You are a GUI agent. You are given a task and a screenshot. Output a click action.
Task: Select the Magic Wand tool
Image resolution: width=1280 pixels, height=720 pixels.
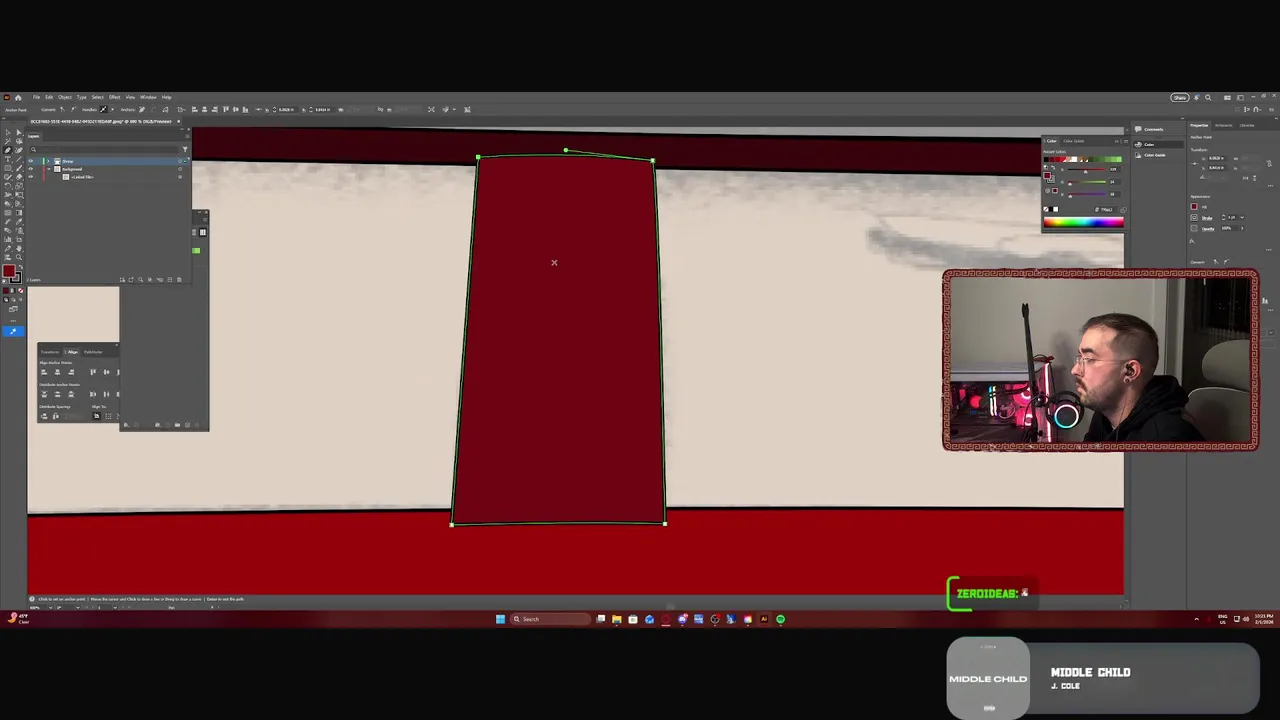coord(8,141)
